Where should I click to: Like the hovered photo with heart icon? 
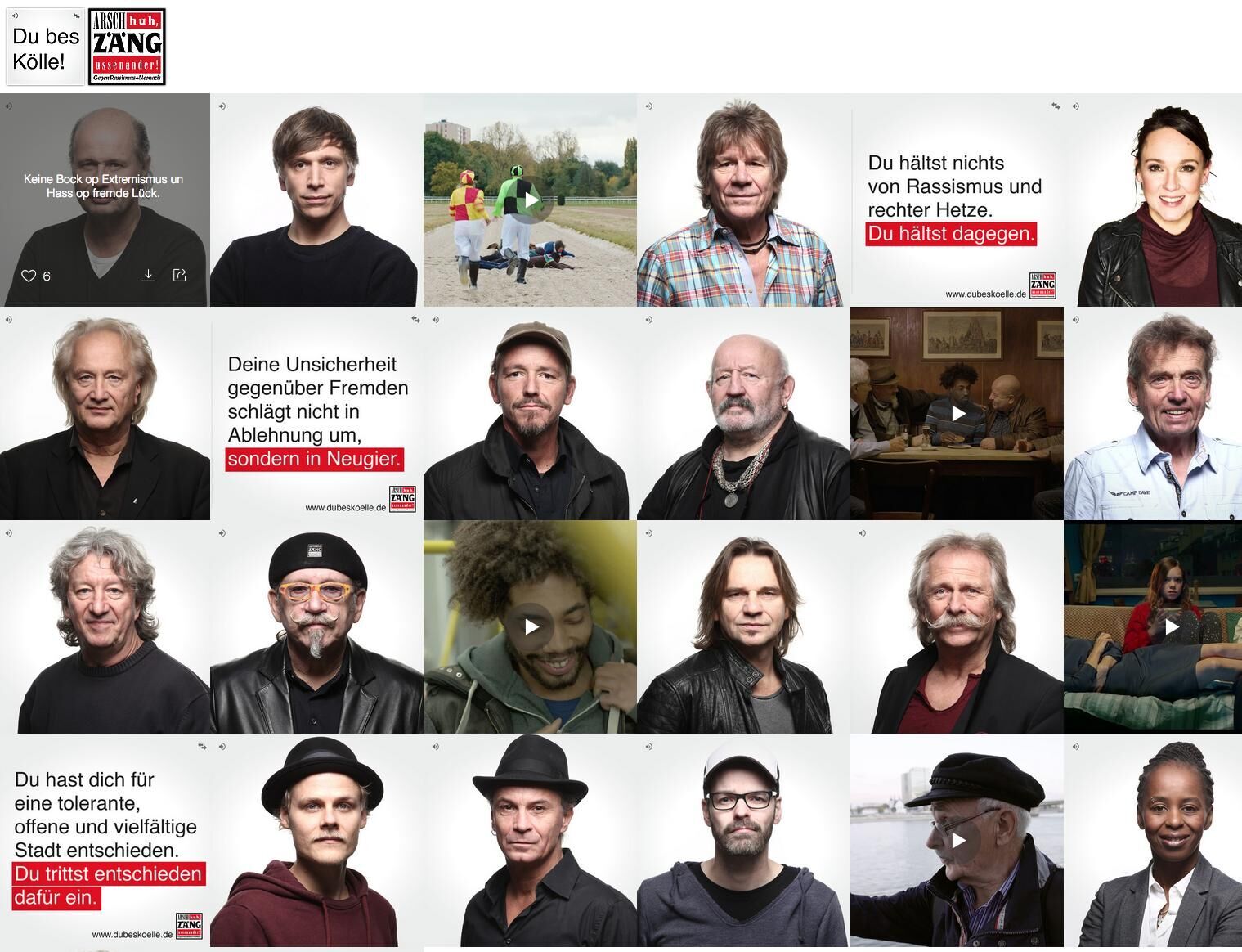pos(29,276)
